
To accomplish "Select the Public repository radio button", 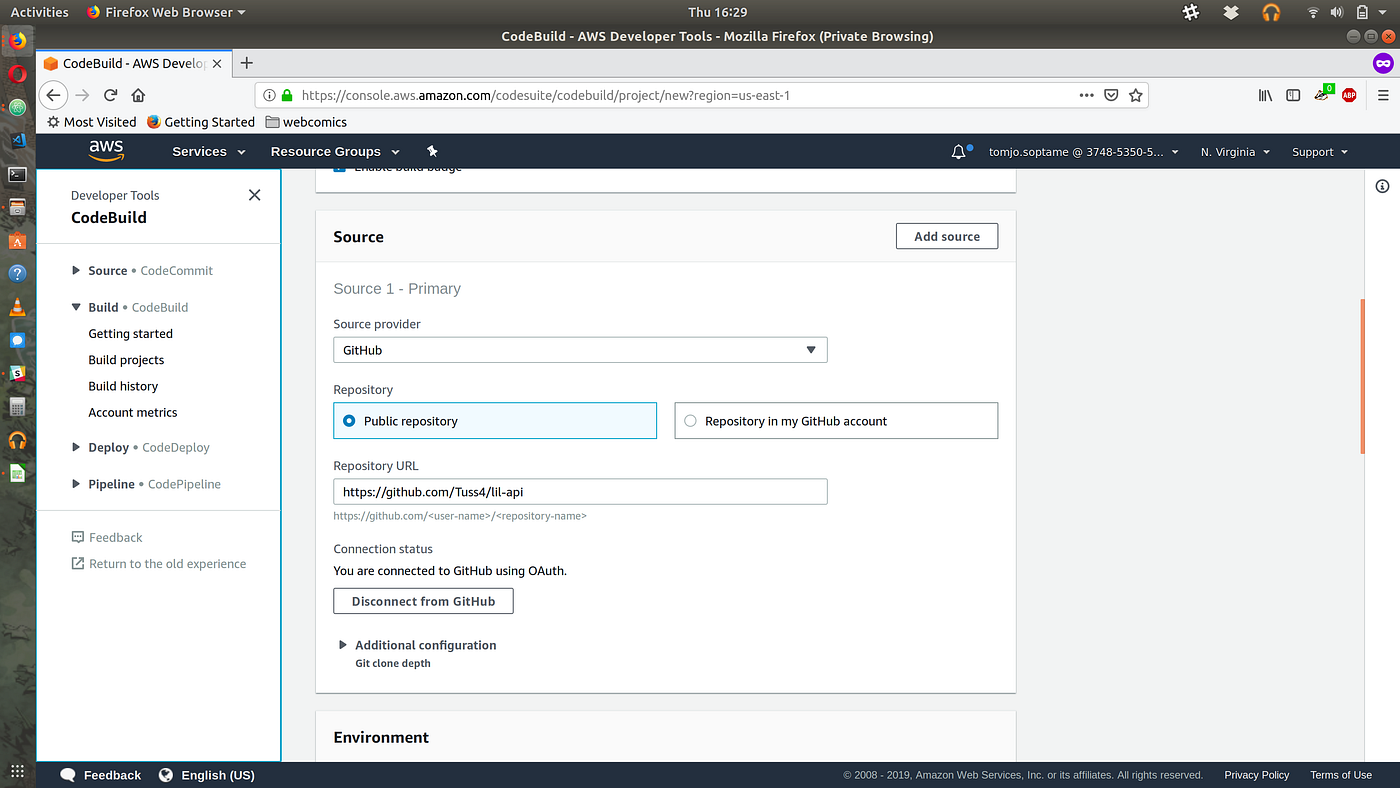I will click(x=349, y=420).
